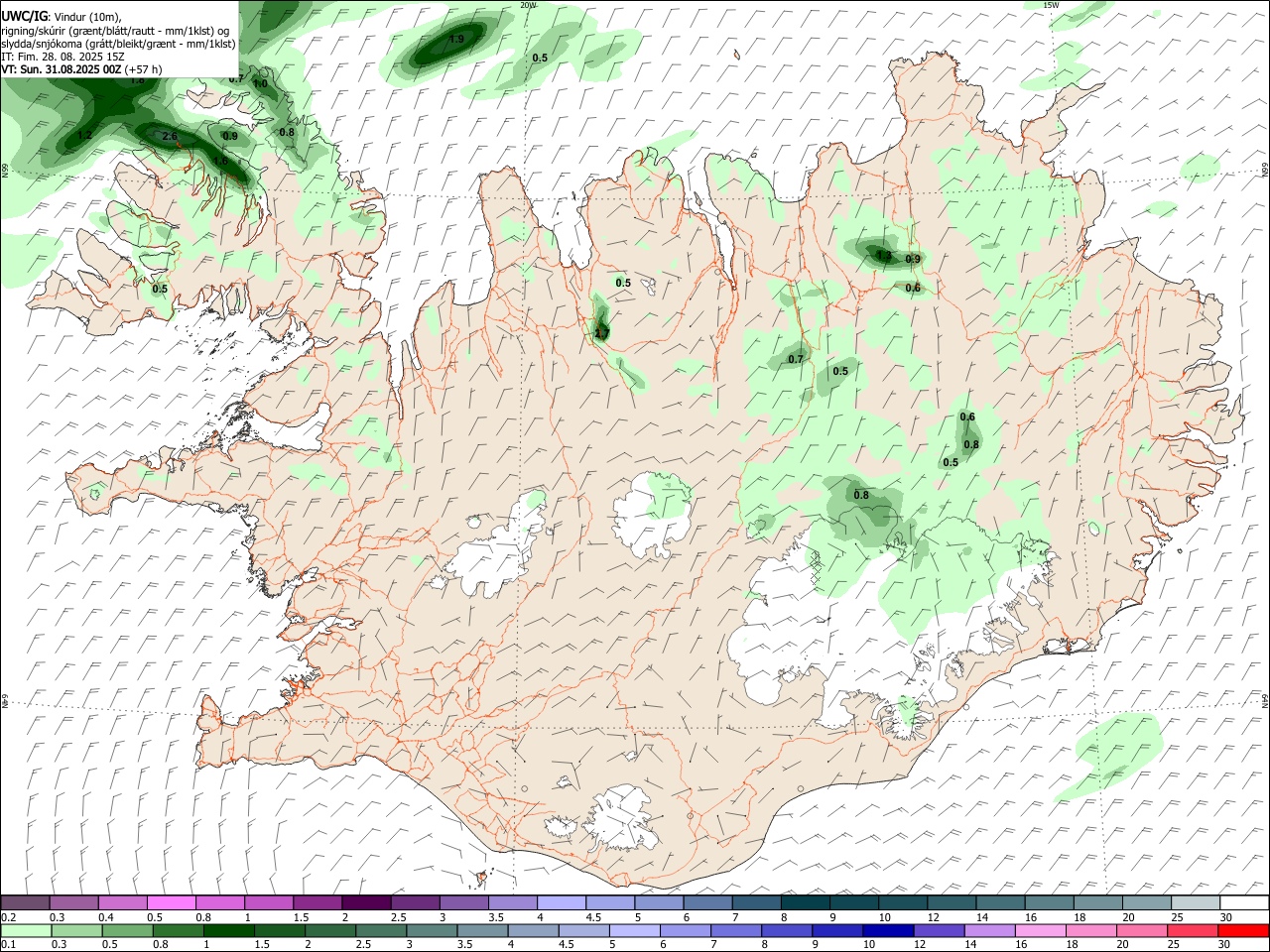Click the 'UWC/IG: Vindur (10m)' title text

[62, 16]
